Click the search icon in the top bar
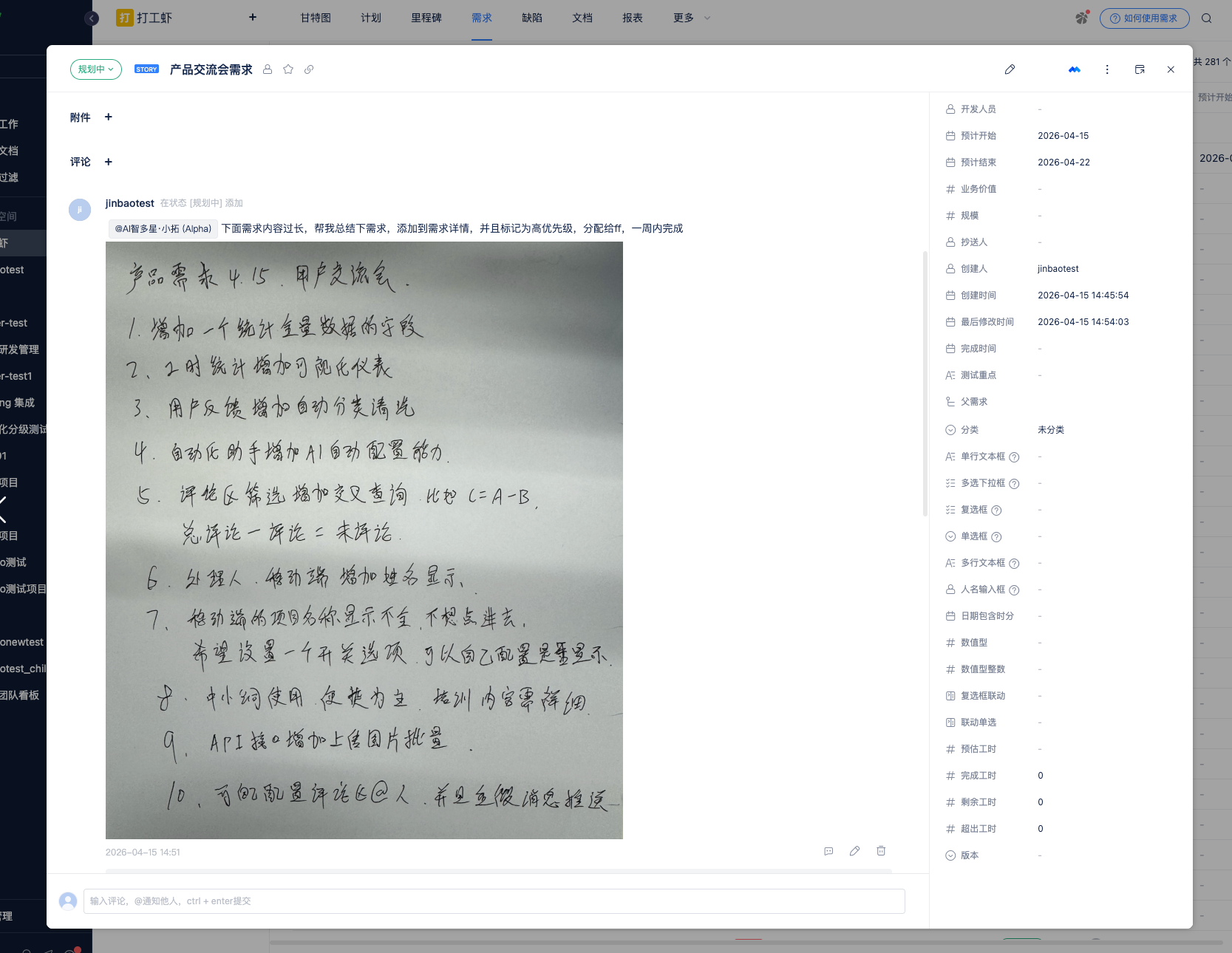The height and width of the screenshot is (953, 1232). [x=1207, y=18]
